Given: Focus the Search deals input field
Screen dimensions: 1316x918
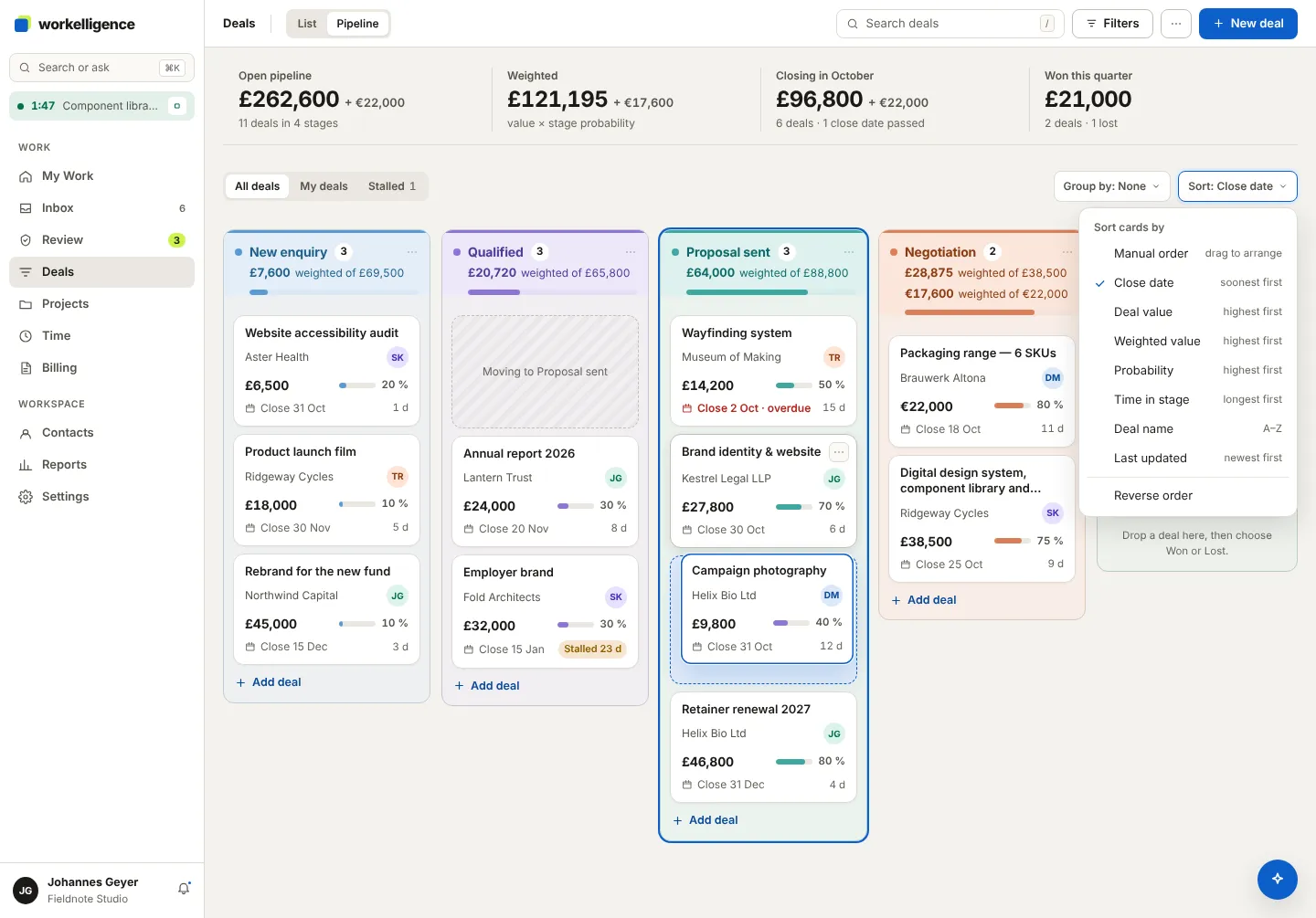Looking at the screenshot, I should point(950,24).
